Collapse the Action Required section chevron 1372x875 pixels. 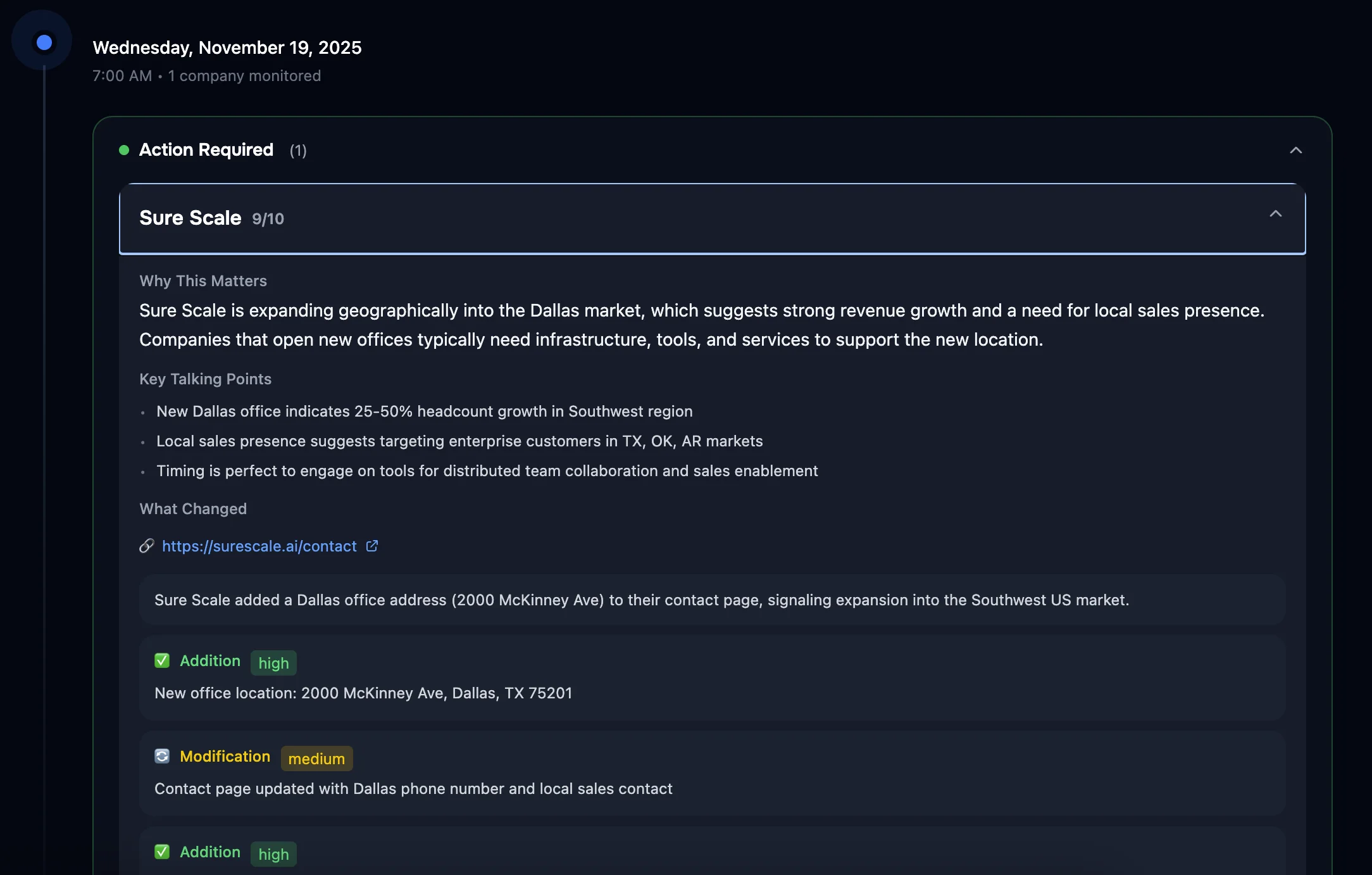[1295, 150]
